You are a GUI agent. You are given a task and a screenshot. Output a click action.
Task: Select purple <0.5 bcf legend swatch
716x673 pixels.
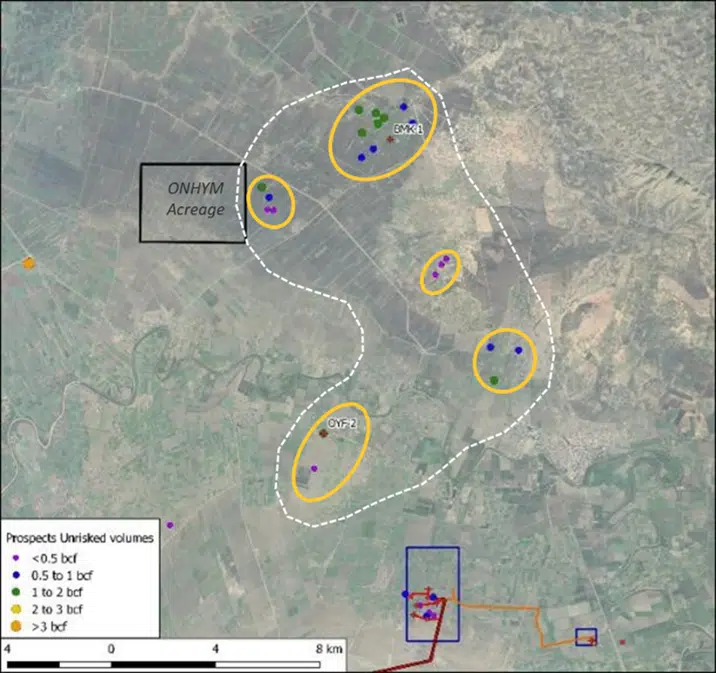point(17,558)
